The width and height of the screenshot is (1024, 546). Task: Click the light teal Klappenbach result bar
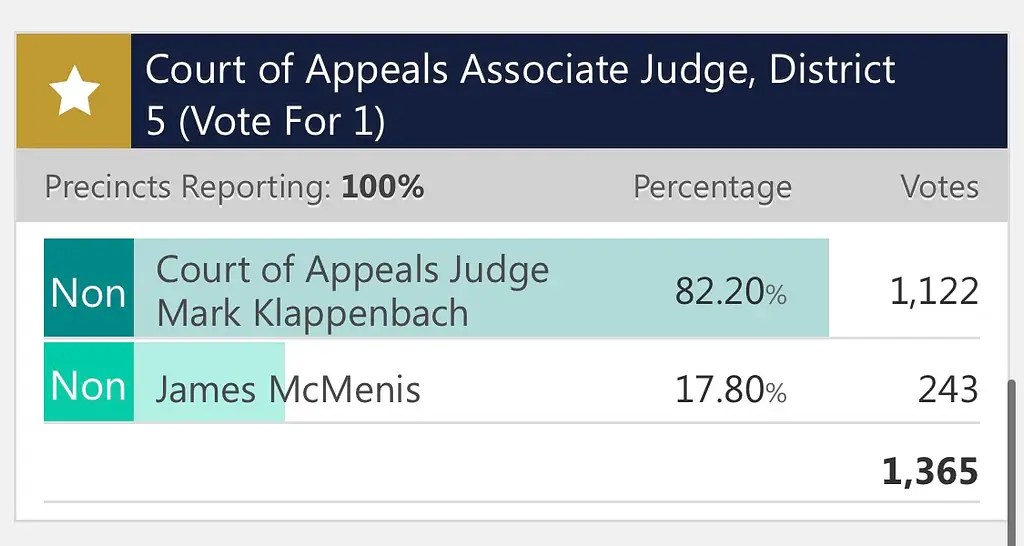[x=481, y=288]
